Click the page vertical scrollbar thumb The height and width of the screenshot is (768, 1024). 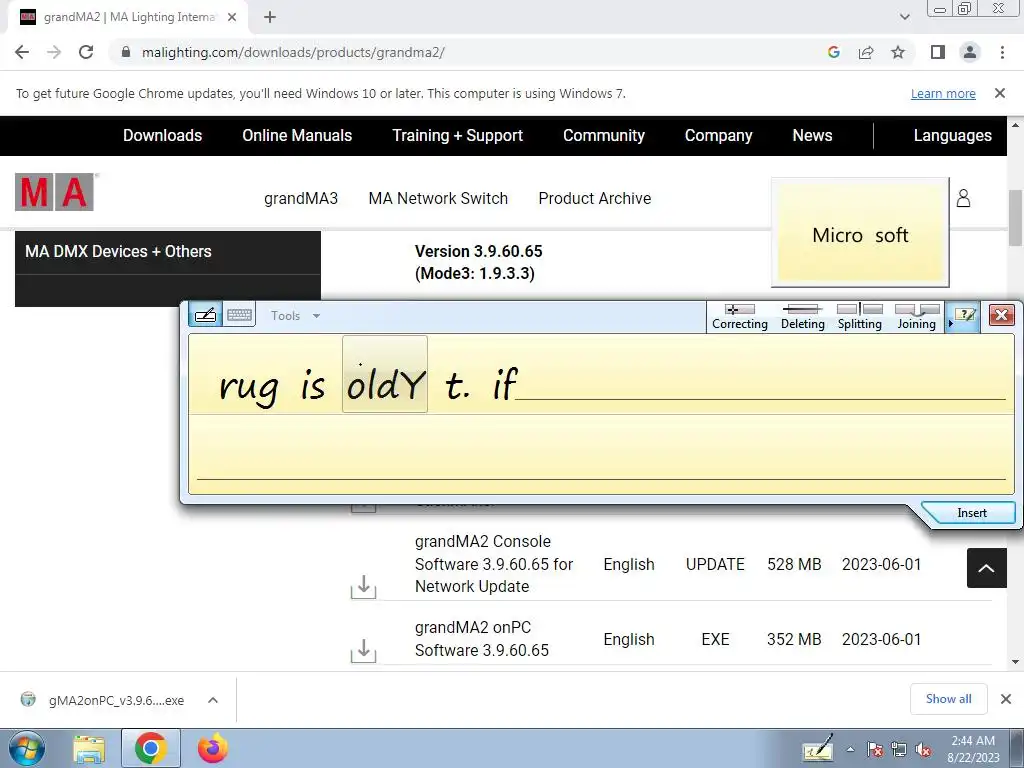point(1015,217)
